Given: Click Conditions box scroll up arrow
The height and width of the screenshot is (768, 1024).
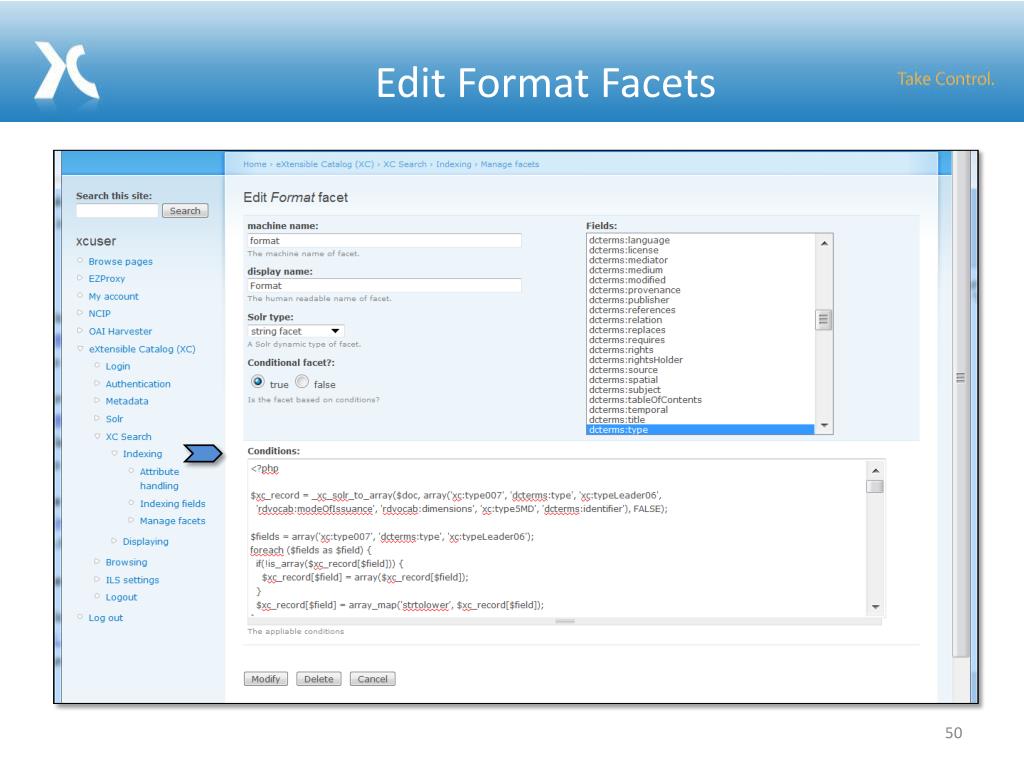Looking at the screenshot, I should 875,470.
